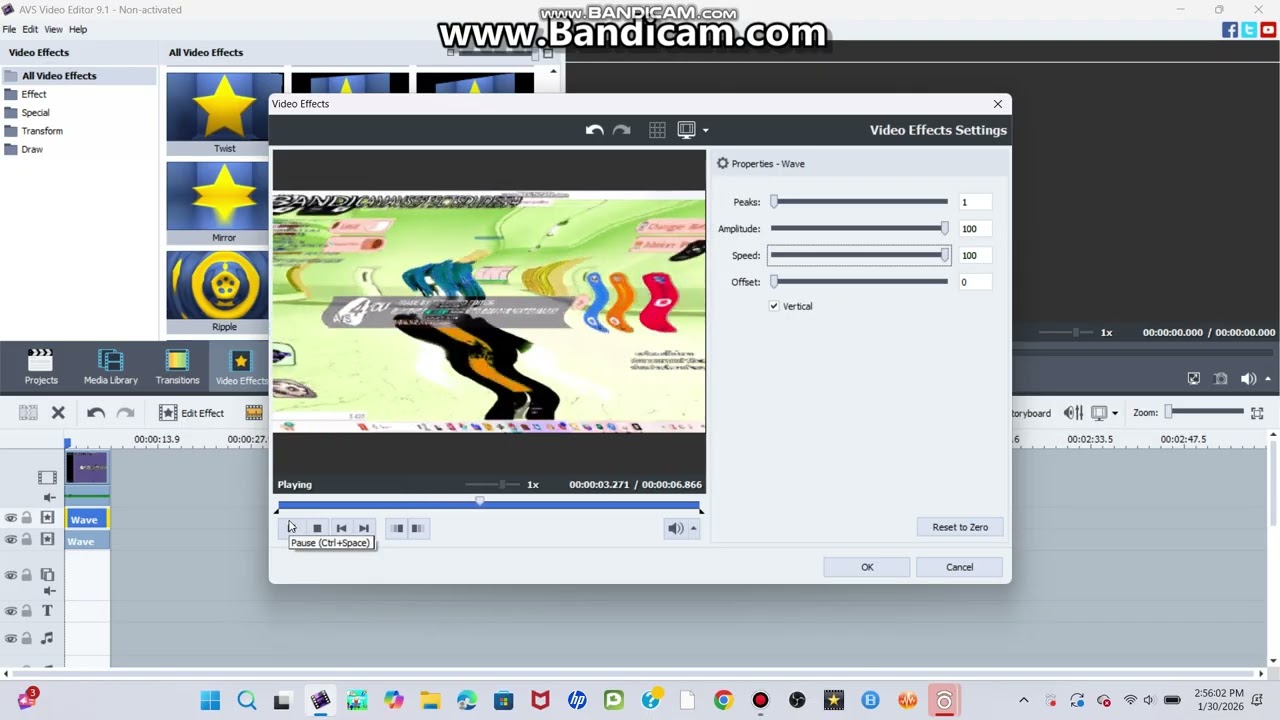
Task: Pause the effect preview playback
Action: (x=291, y=528)
